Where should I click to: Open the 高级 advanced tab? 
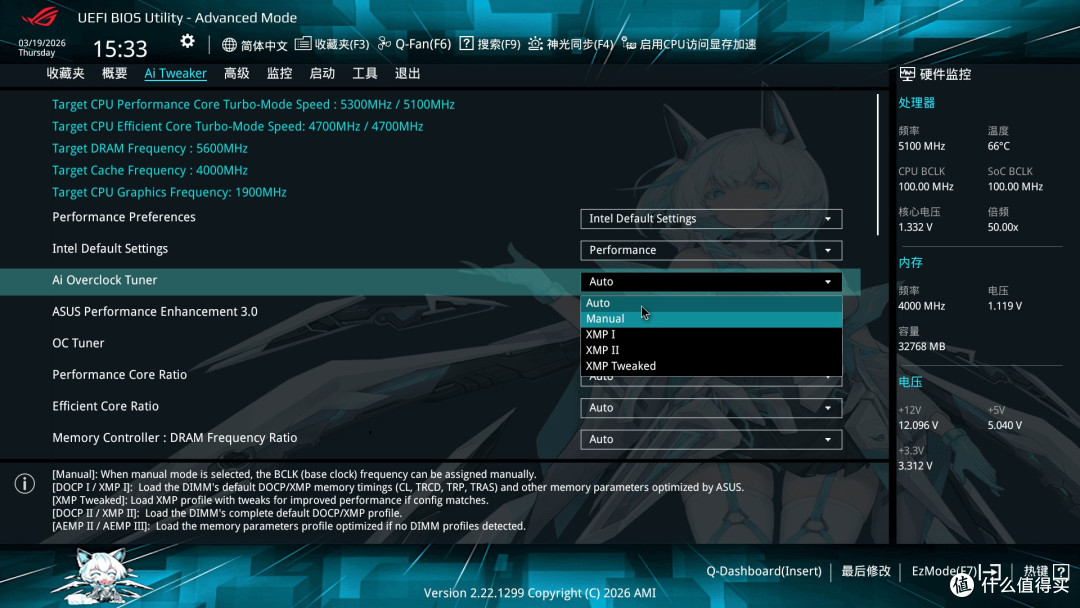236,74
